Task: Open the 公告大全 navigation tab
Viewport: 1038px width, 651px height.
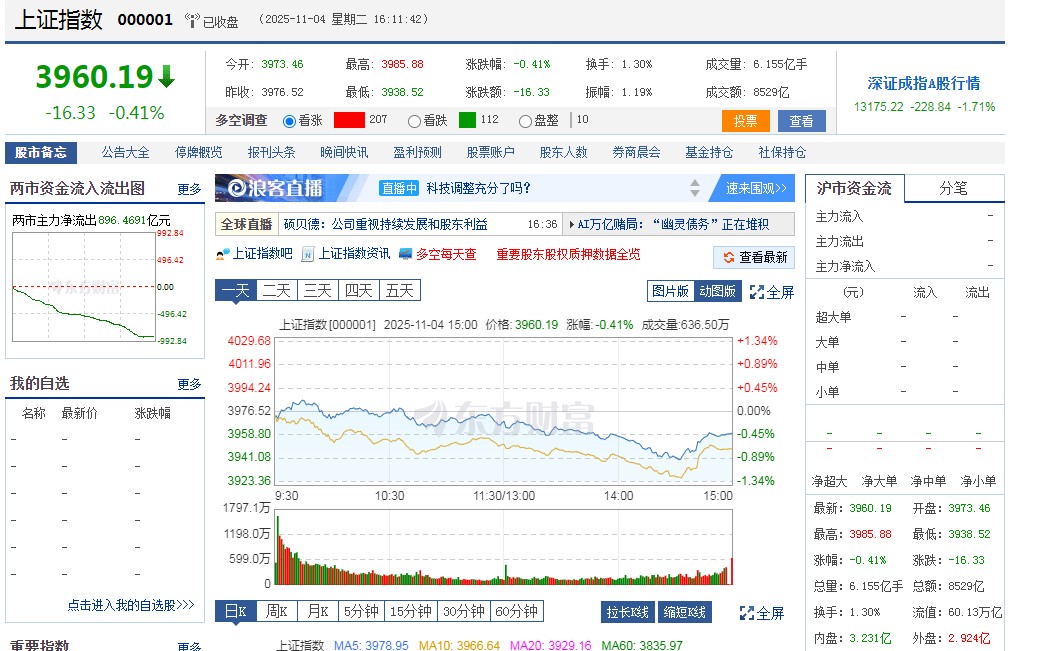Action: [122, 152]
